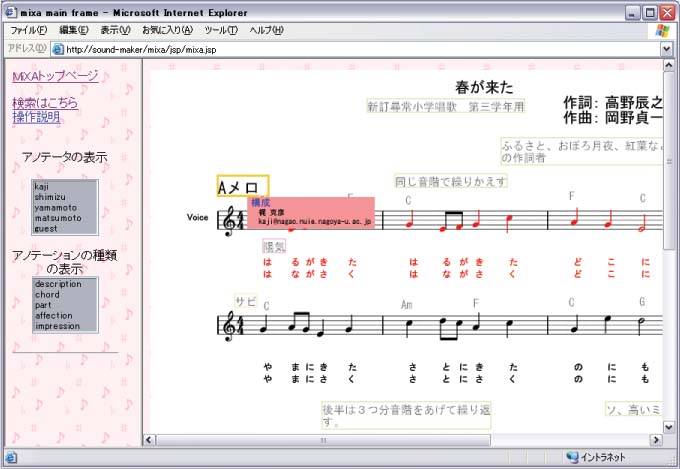Image resolution: width=680 pixels, height=469 pixels.
Task: Open the ヘルプ(H) menu
Action: 266,30
